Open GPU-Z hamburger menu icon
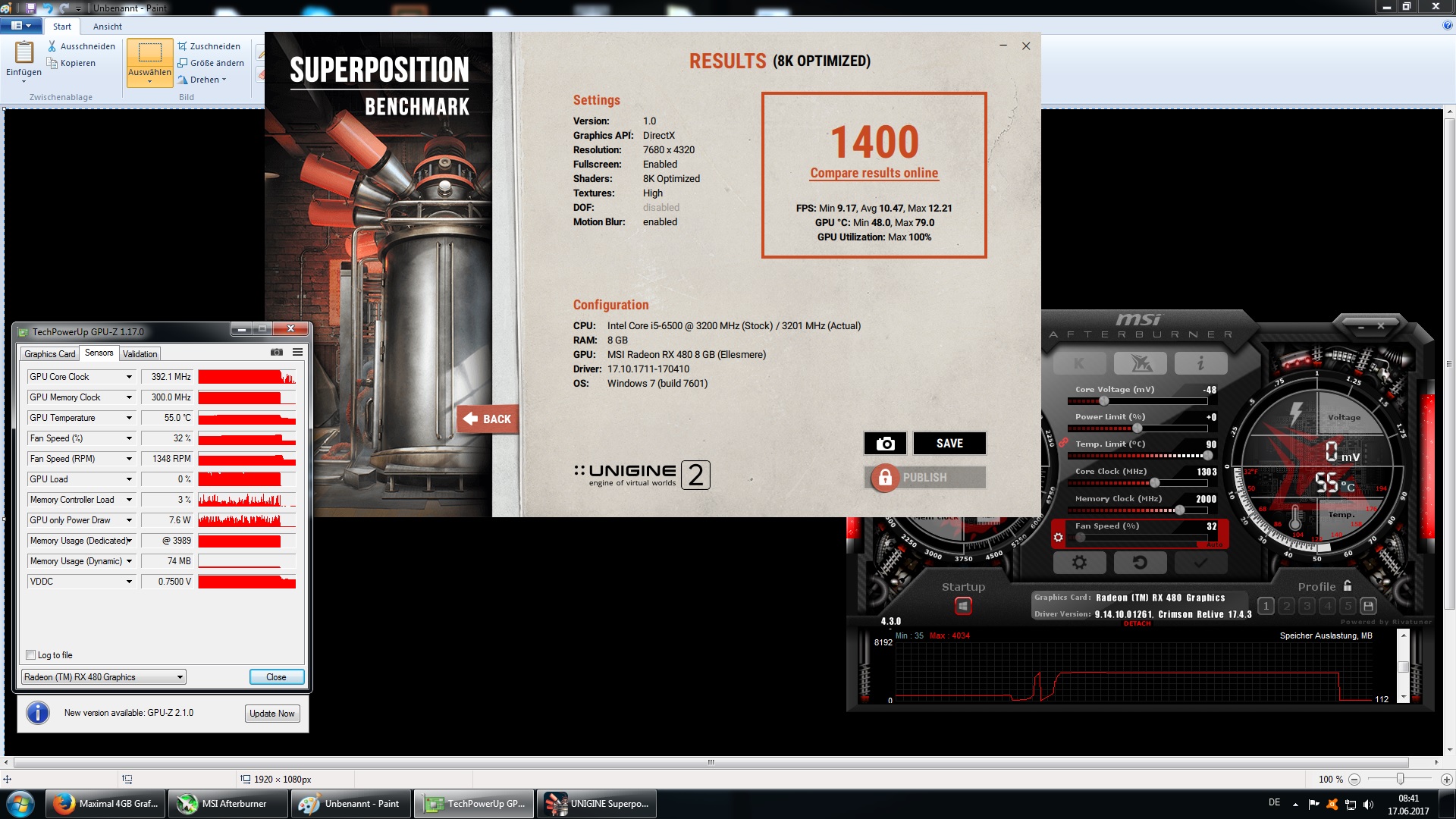The width and height of the screenshot is (1456, 819). [x=298, y=353]
